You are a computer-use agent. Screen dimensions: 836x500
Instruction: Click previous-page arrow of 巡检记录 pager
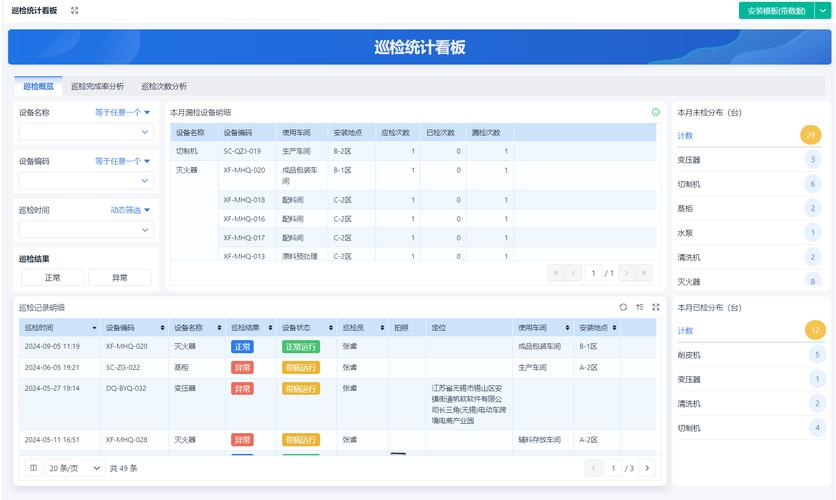point(593,468)
